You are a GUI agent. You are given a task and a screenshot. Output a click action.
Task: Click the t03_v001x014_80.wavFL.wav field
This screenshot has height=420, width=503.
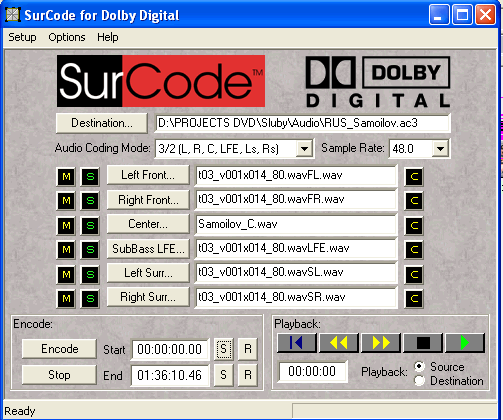(296, 175)
